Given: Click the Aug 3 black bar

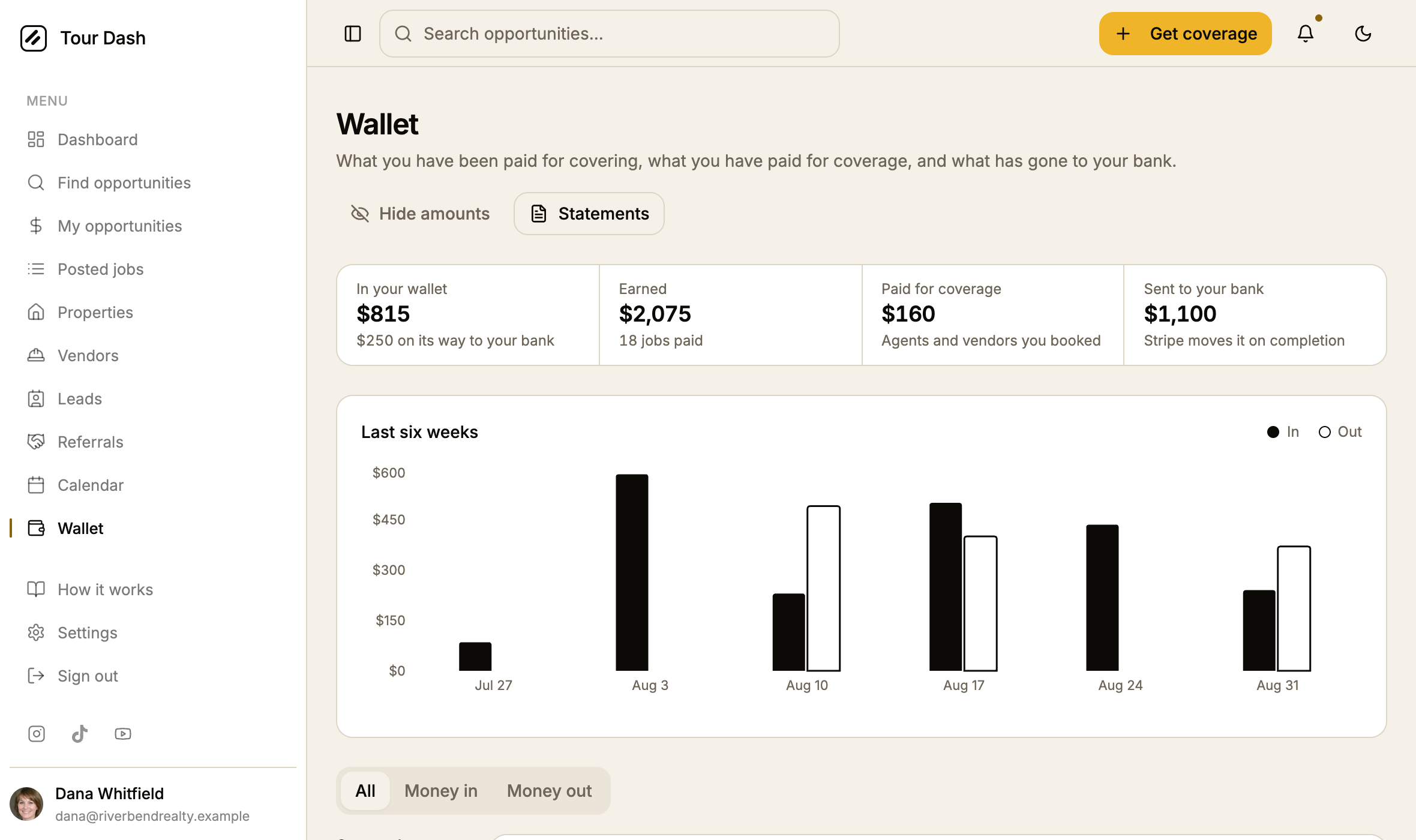Looking at the screenshot, I should pos(632,572).
